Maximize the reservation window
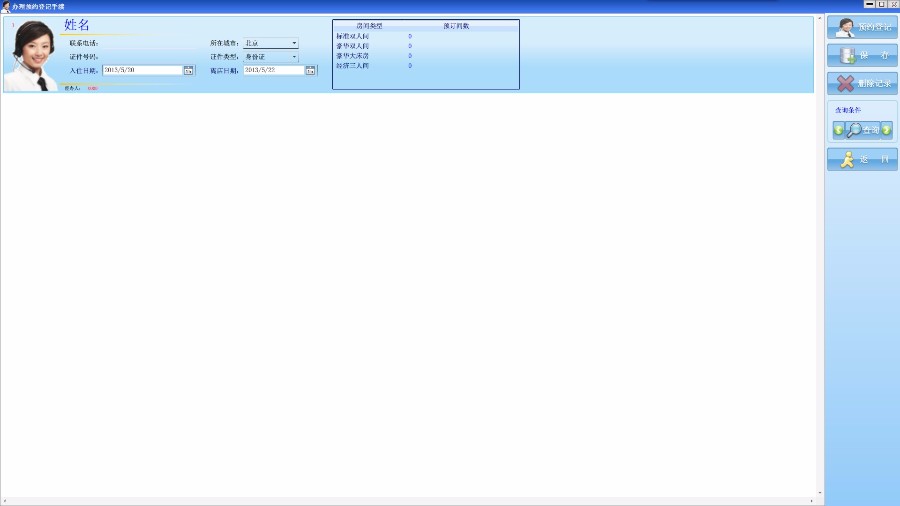This screenshot has width=900, height=506. click(x=882, y=4)
